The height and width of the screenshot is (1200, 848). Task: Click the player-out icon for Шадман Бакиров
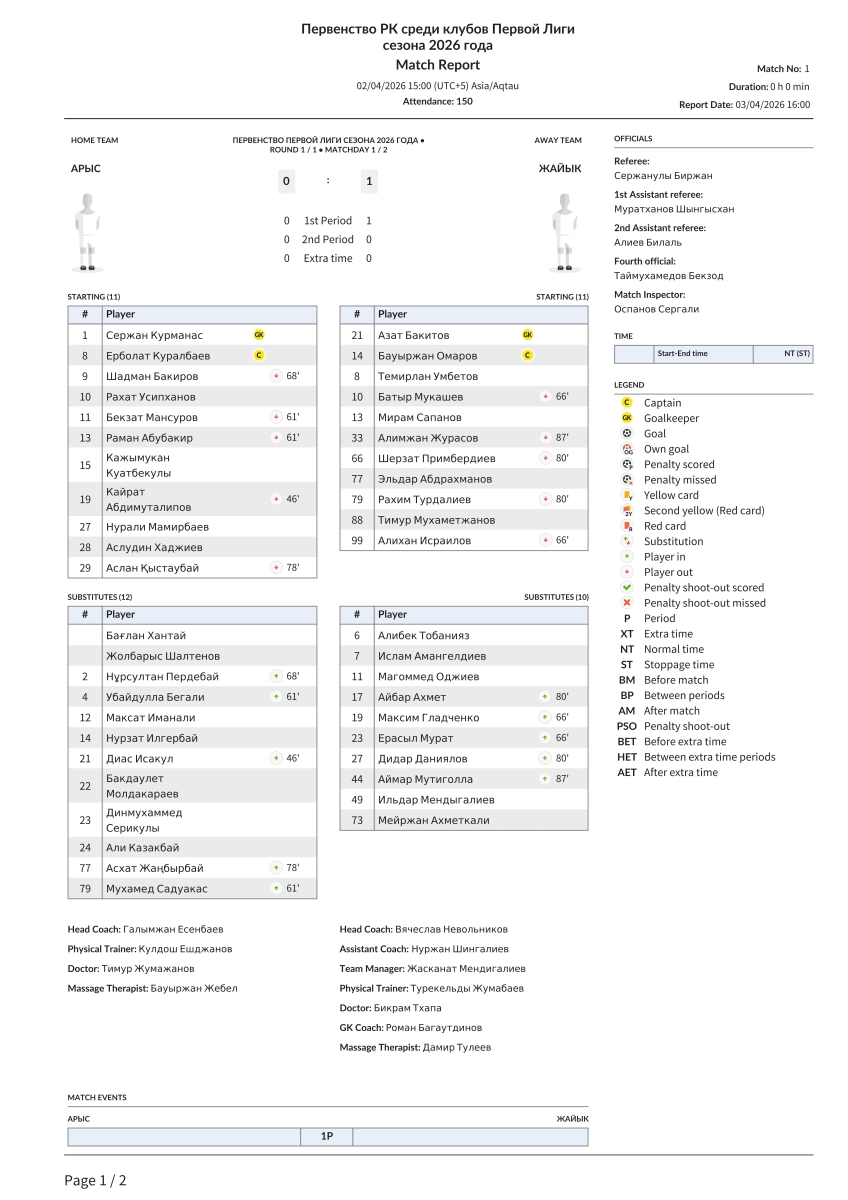[x=276, y=377]
